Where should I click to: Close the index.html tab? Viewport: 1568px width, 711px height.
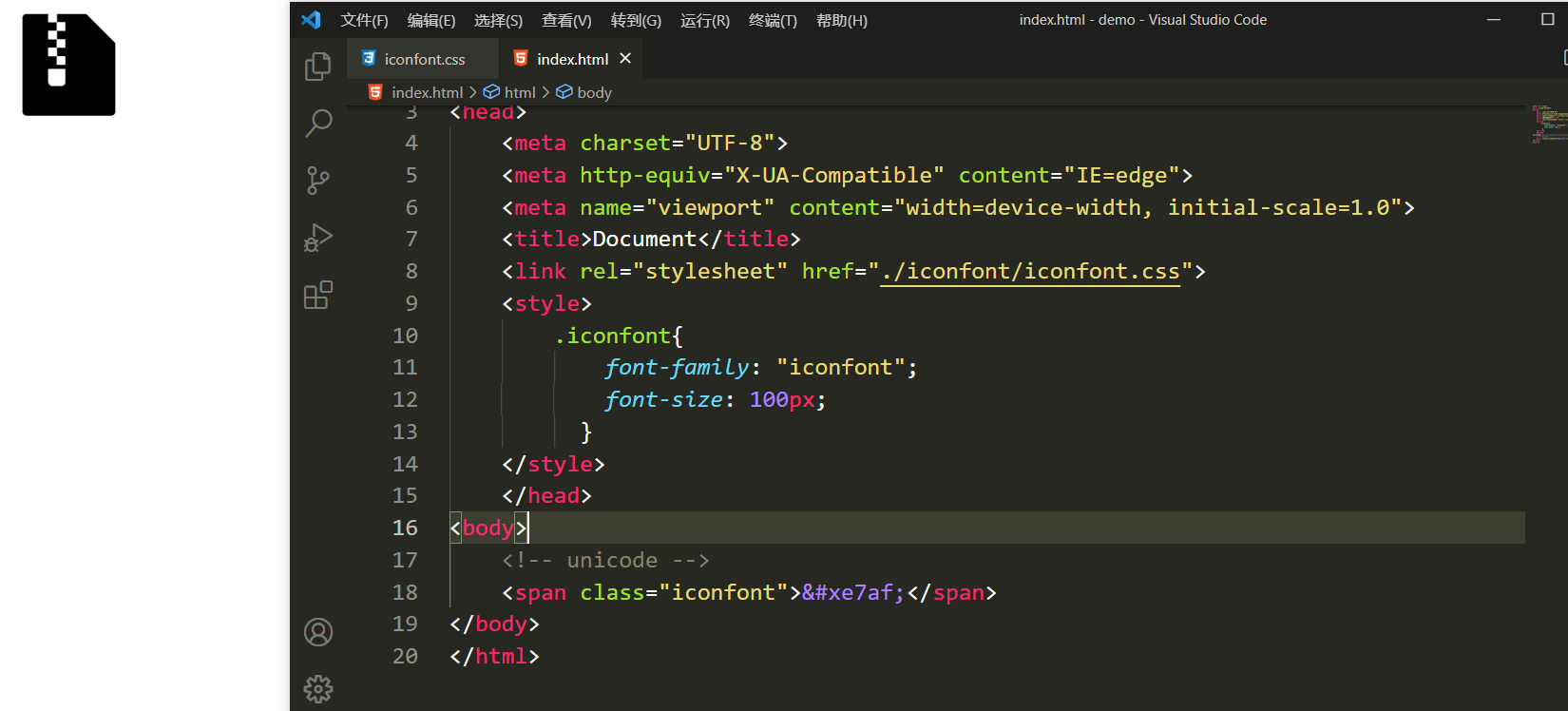[x=625, y=58]
